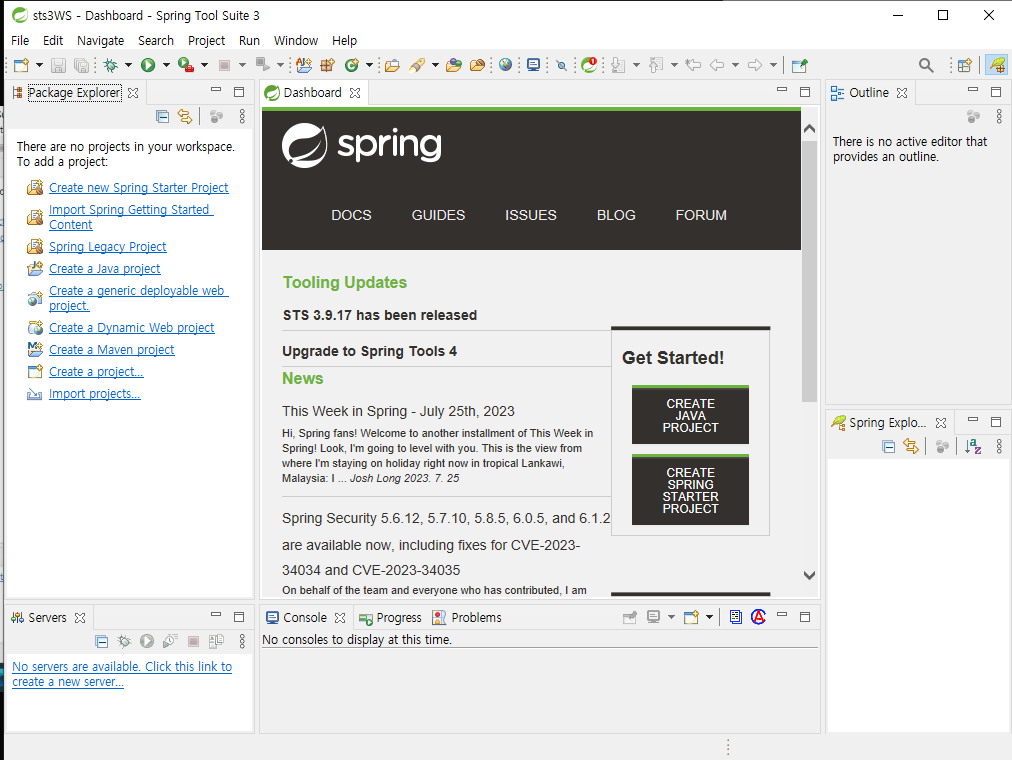Viewport: 1012px width, 760px height.
Task: Open the Navigate menu
Action: [101, 41]
